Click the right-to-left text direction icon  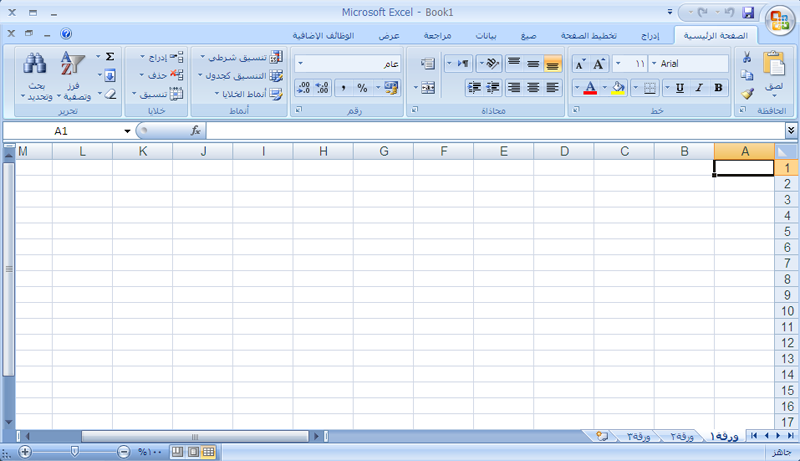point(463,64)
